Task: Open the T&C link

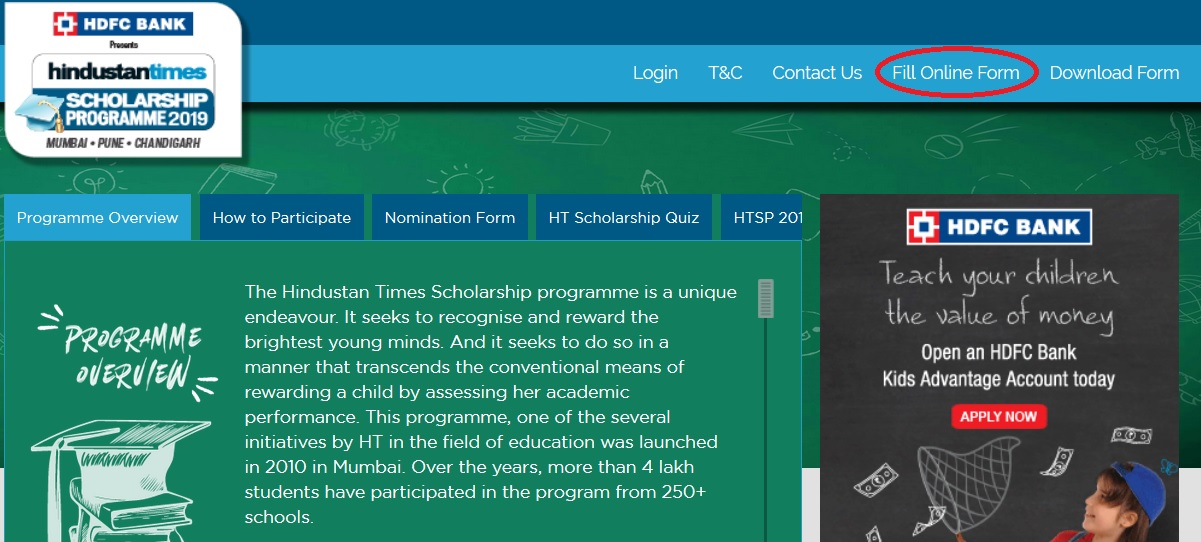Action: coord(725,73)
